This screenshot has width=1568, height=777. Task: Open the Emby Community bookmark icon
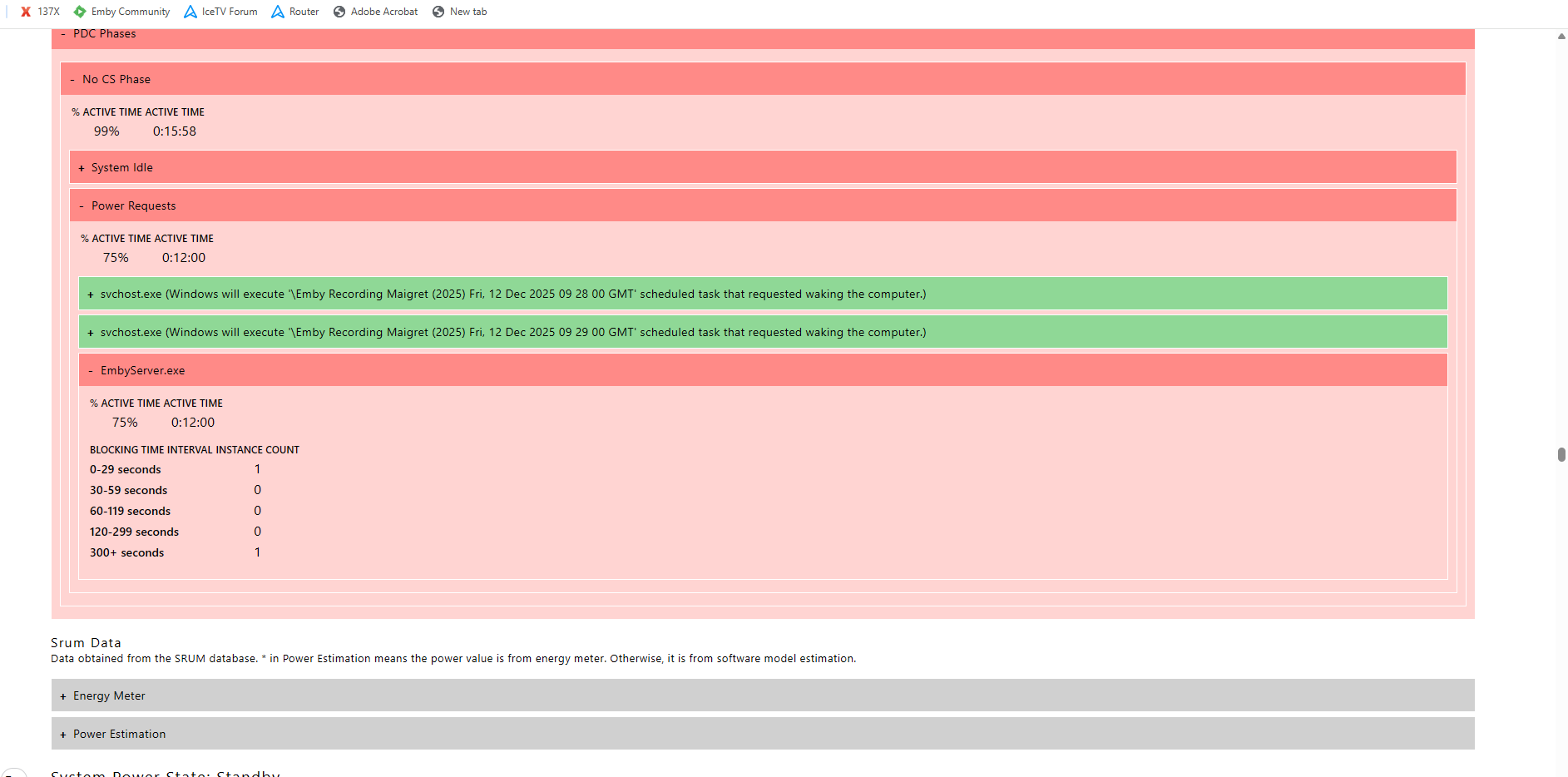pos(80,12)
